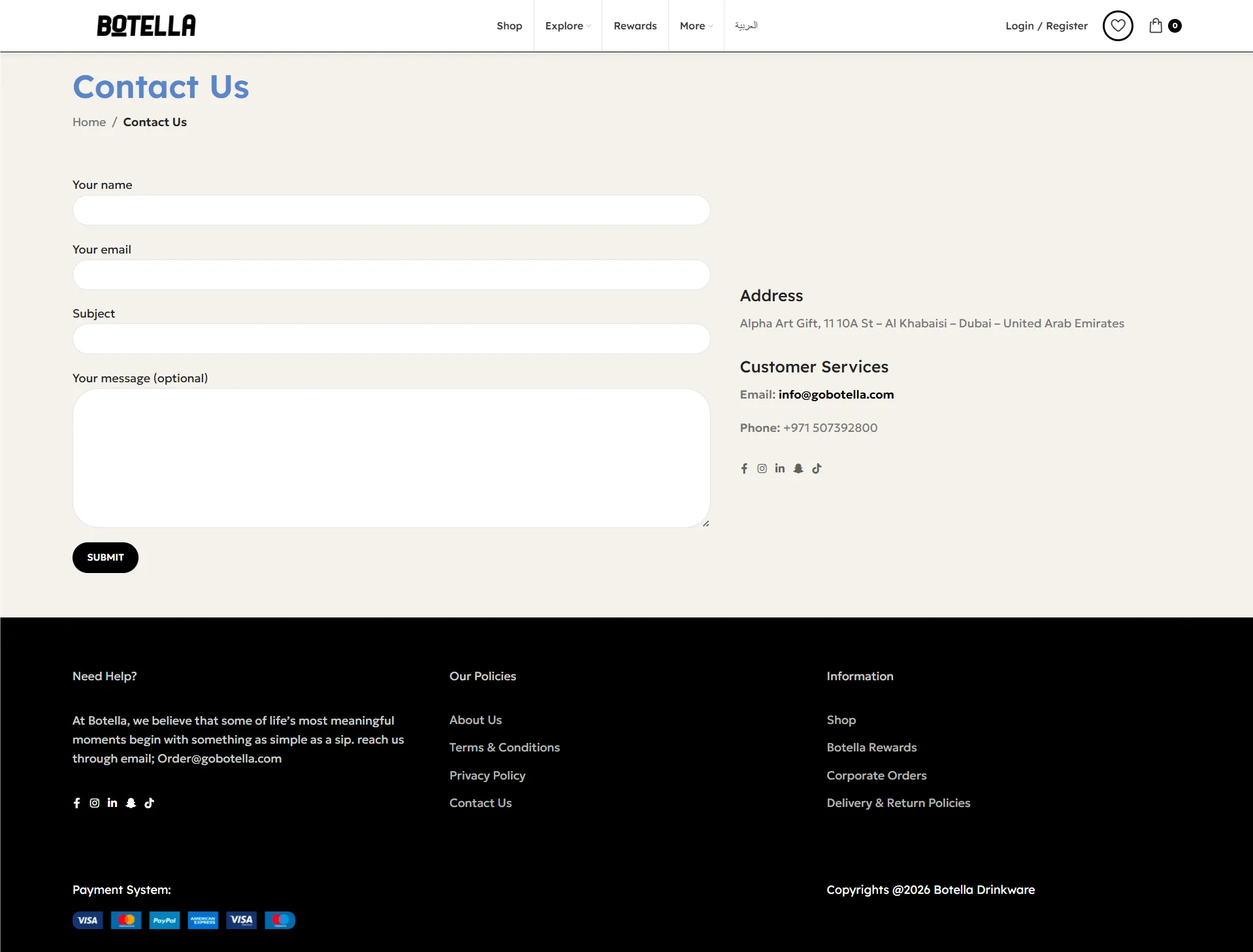Open LinkedIn icon in the contact info section

780,468
